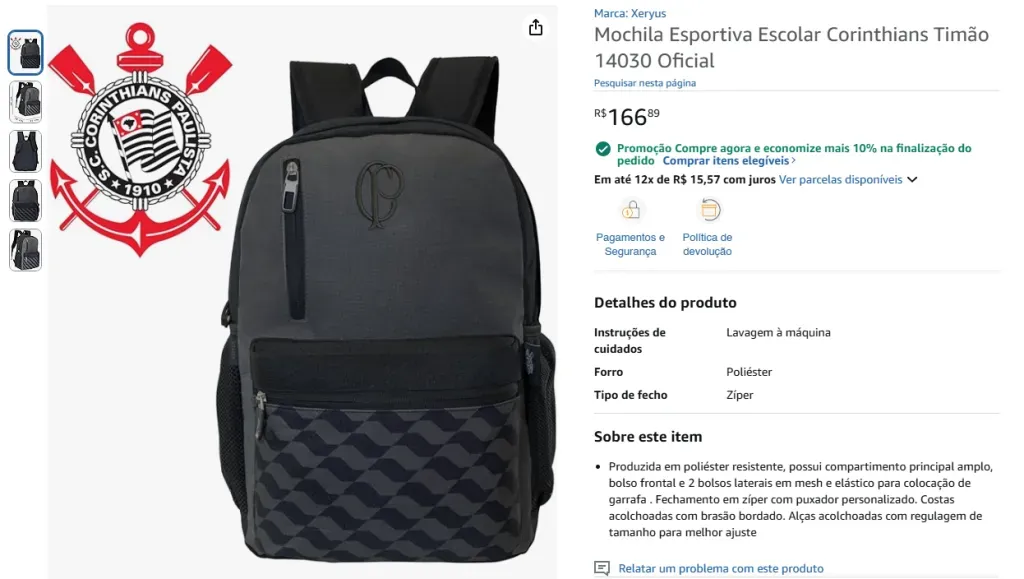Select the second backpack thumbnail

point(25,102)
